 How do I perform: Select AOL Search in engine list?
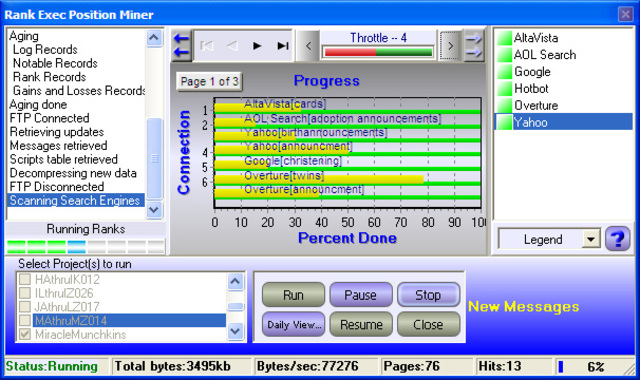coord(544,55)
